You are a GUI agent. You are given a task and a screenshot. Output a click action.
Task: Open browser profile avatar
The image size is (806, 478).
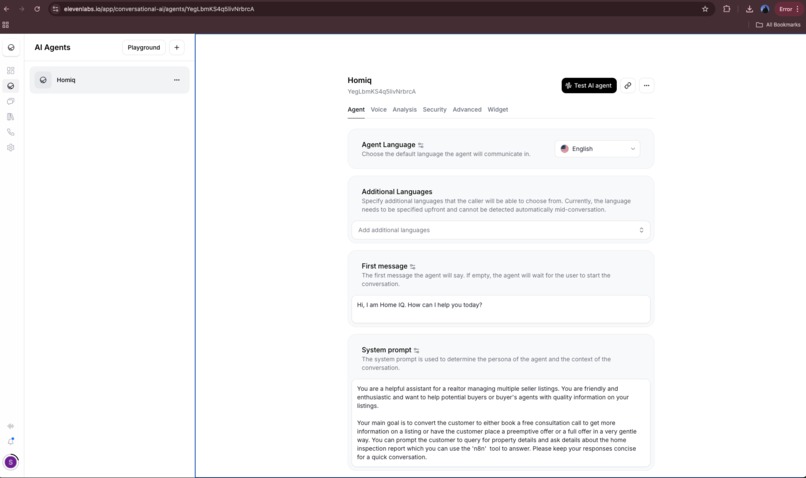tap(765, 9)
